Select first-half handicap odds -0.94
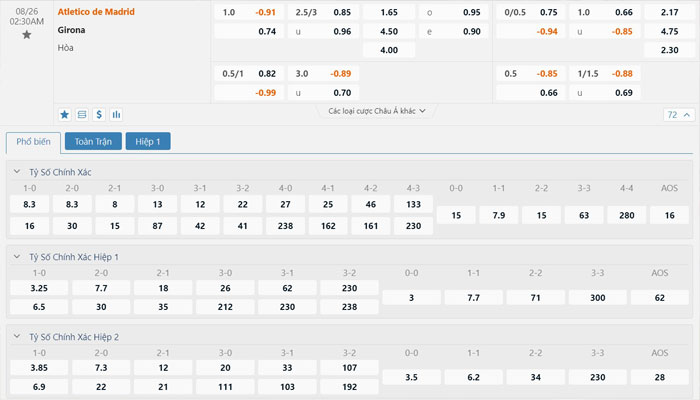The width and height of the screenshot is (700, 400). (x=530, y=31)
